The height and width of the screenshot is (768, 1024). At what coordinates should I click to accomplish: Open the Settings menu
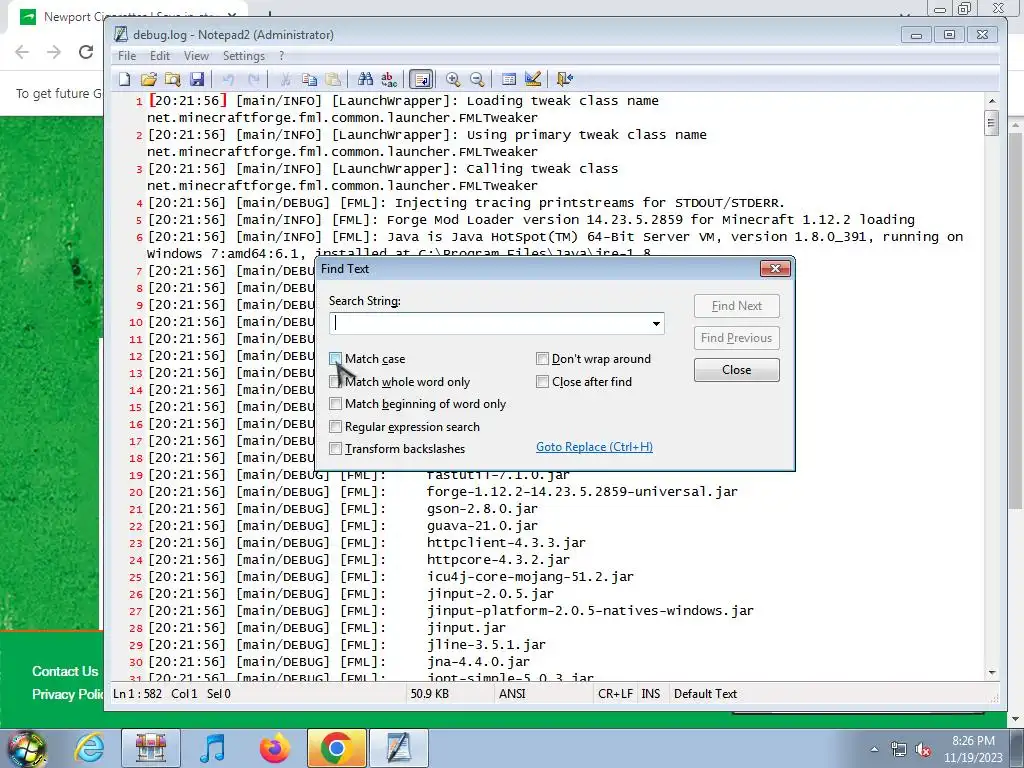point(244,56)
